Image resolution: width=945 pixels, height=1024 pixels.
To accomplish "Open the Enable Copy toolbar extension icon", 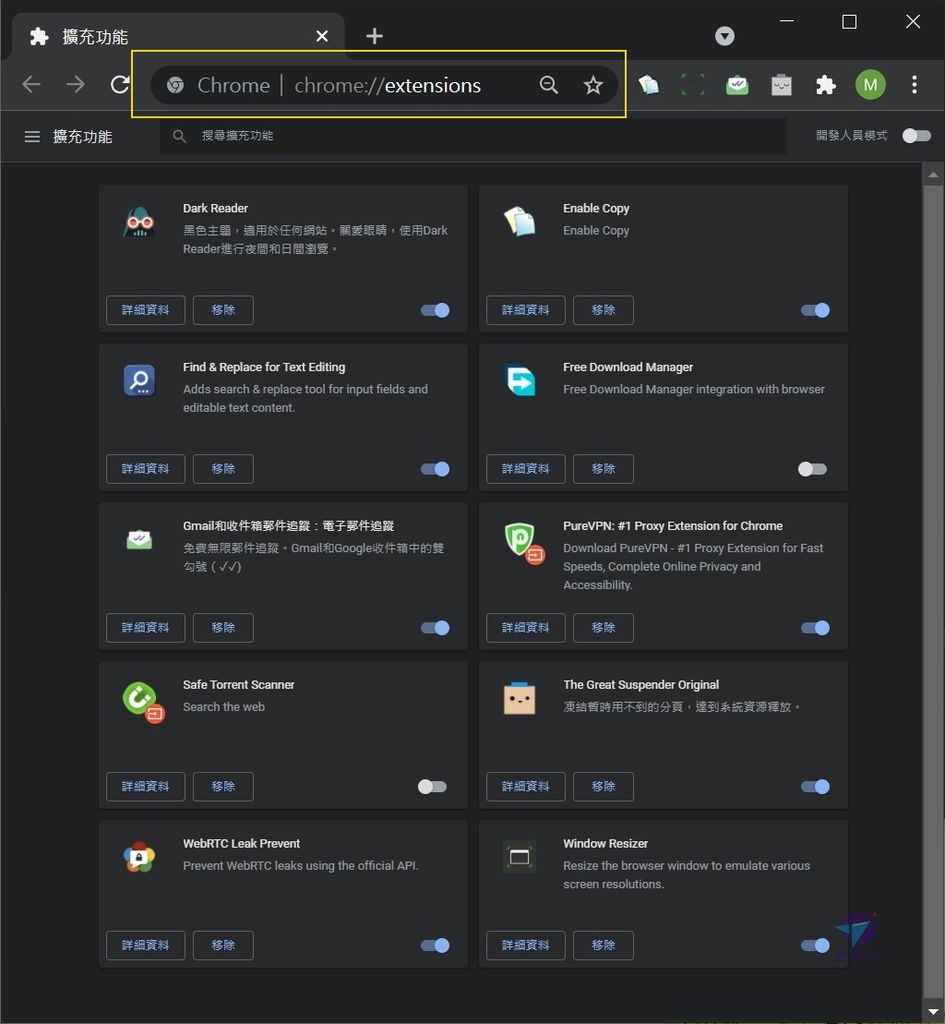I will (649, 85).
